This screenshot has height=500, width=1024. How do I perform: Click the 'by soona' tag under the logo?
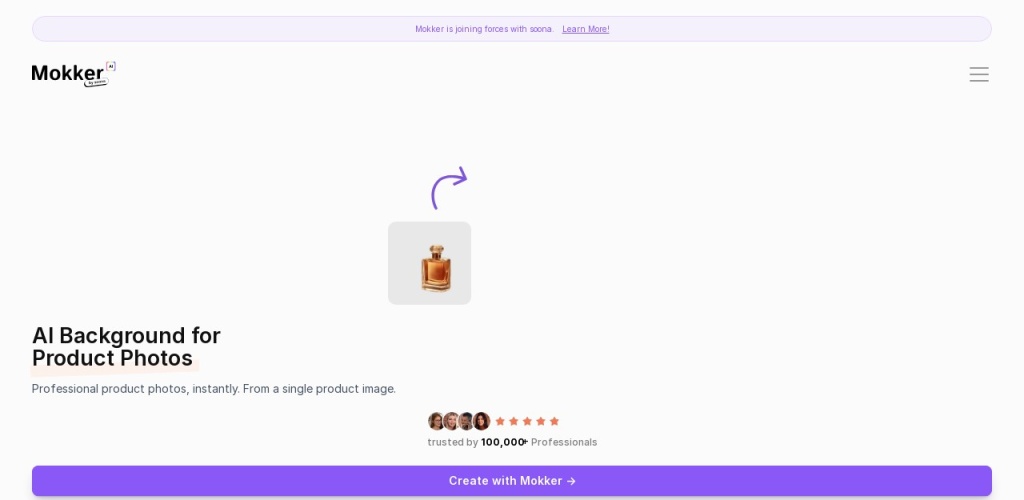click(96, 82)
